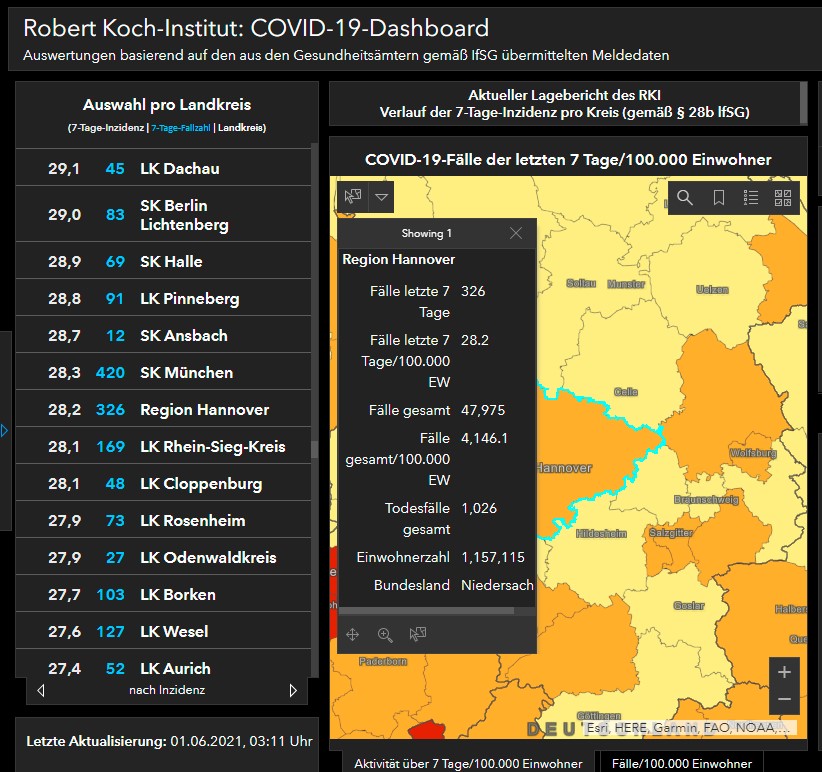The image size is (822, 772).
Task: Expand the collapsed left side panel arrow
Action: click(x=5, y=431)
